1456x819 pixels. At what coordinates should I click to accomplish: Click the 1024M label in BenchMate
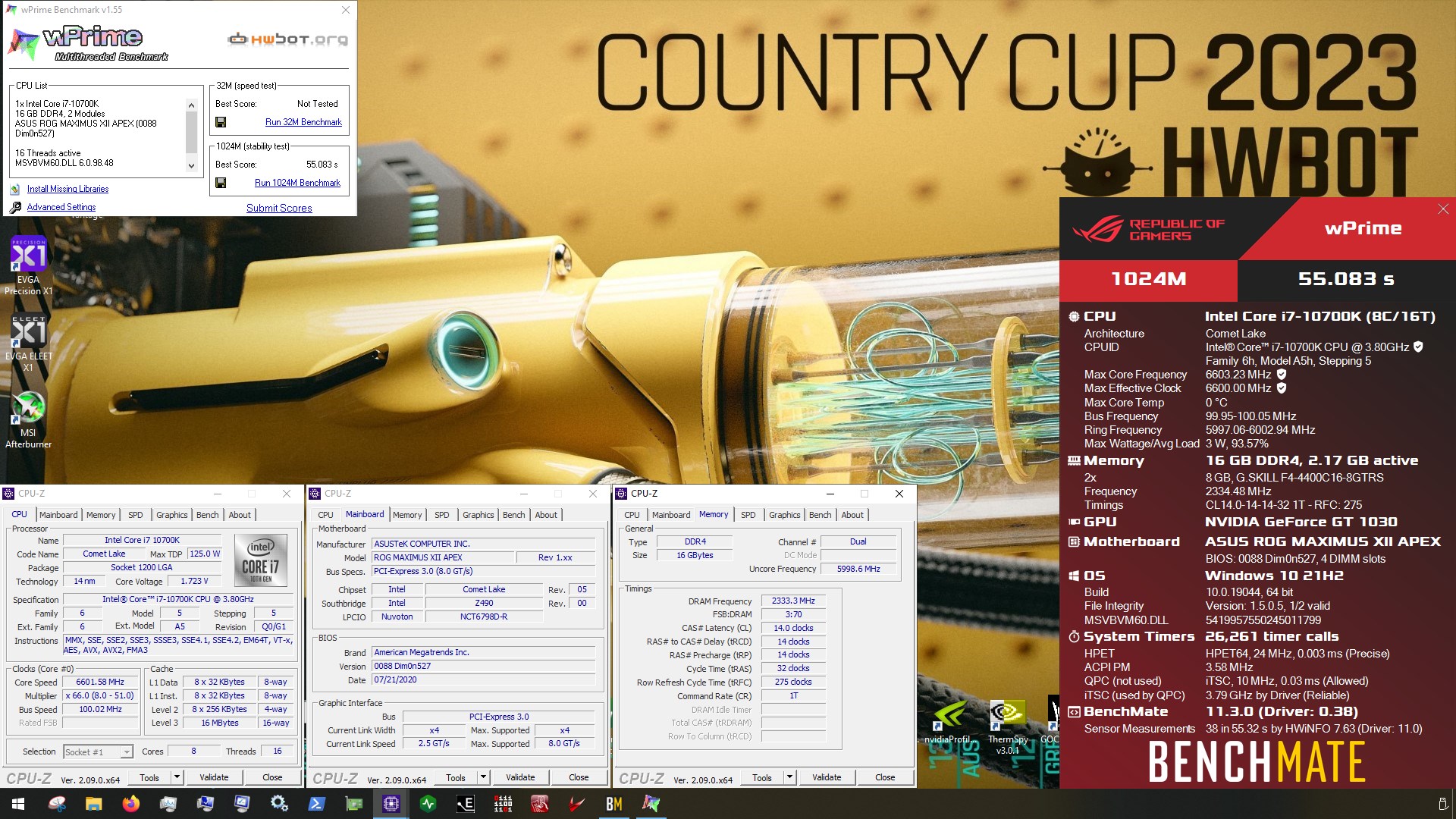pos(1148,279)
